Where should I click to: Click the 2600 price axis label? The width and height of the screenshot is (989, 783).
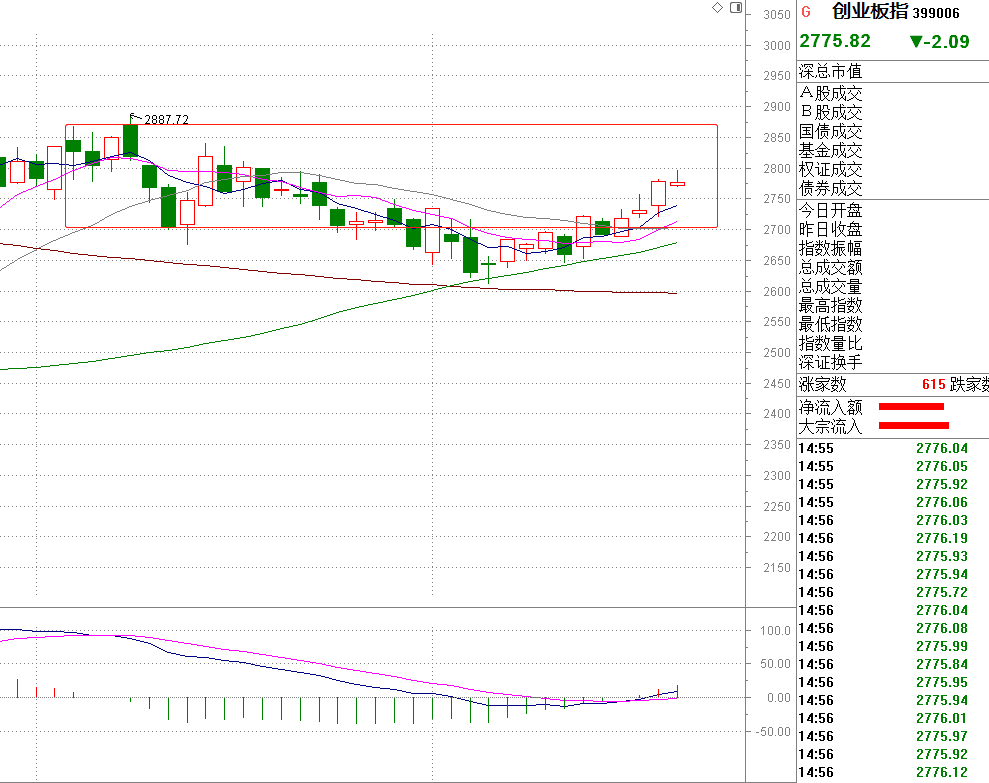pos(776,291)
